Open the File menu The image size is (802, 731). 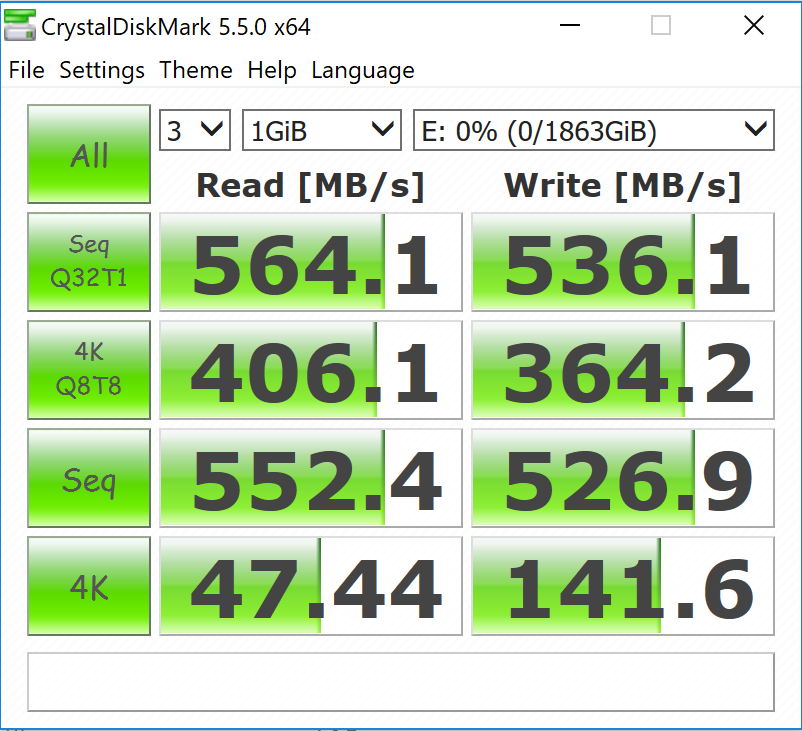pyautogui.click(x=26, y=70)
